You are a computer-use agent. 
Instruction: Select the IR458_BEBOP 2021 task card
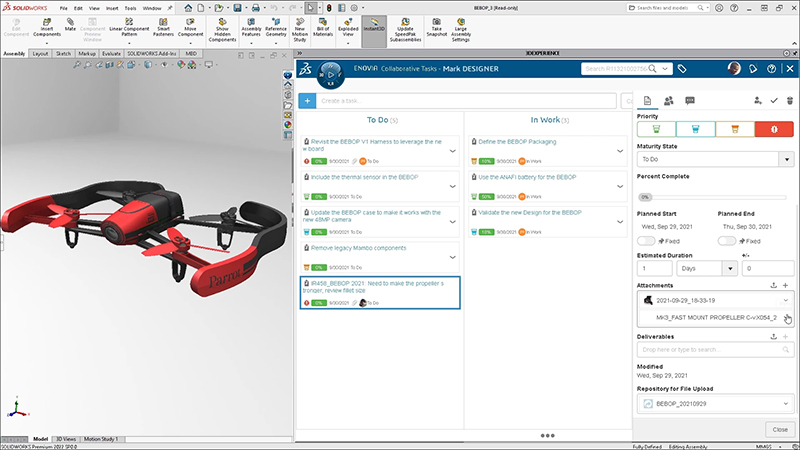click(x=380, y=293)
